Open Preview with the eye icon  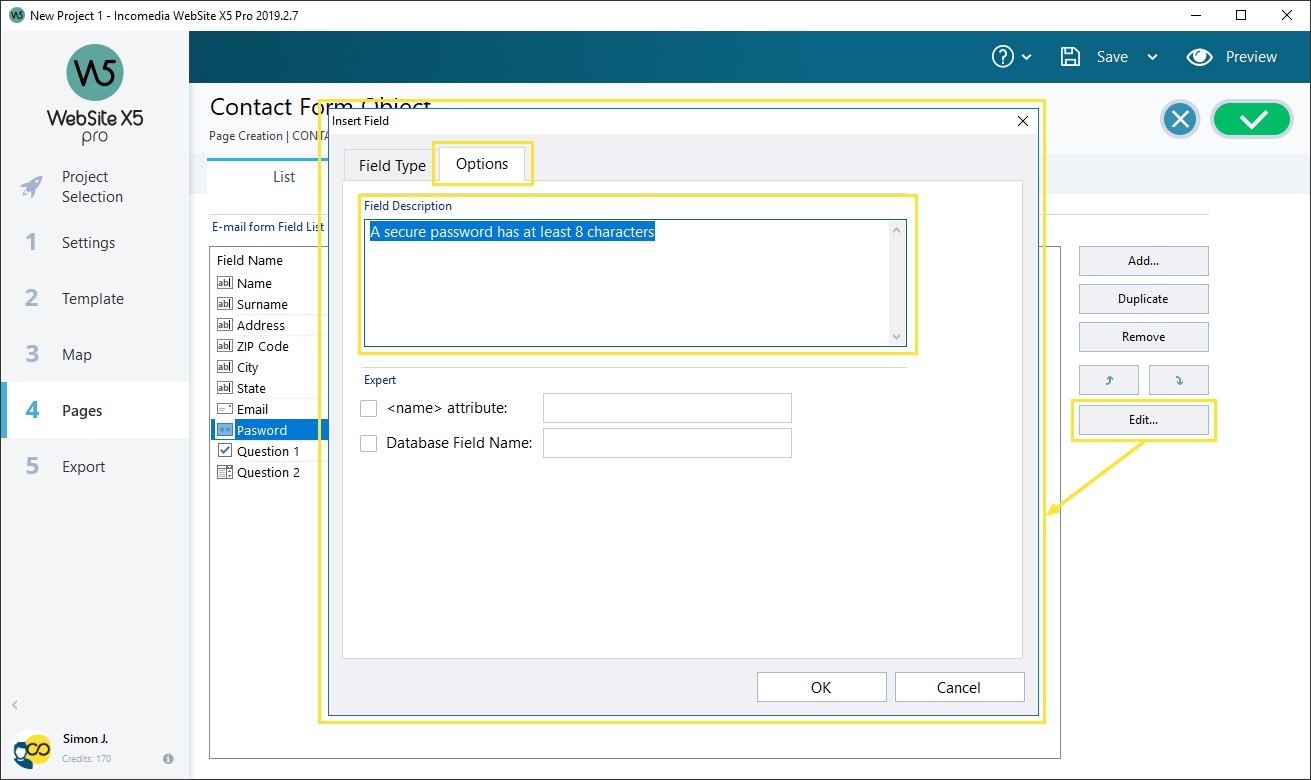(1200, 57)
